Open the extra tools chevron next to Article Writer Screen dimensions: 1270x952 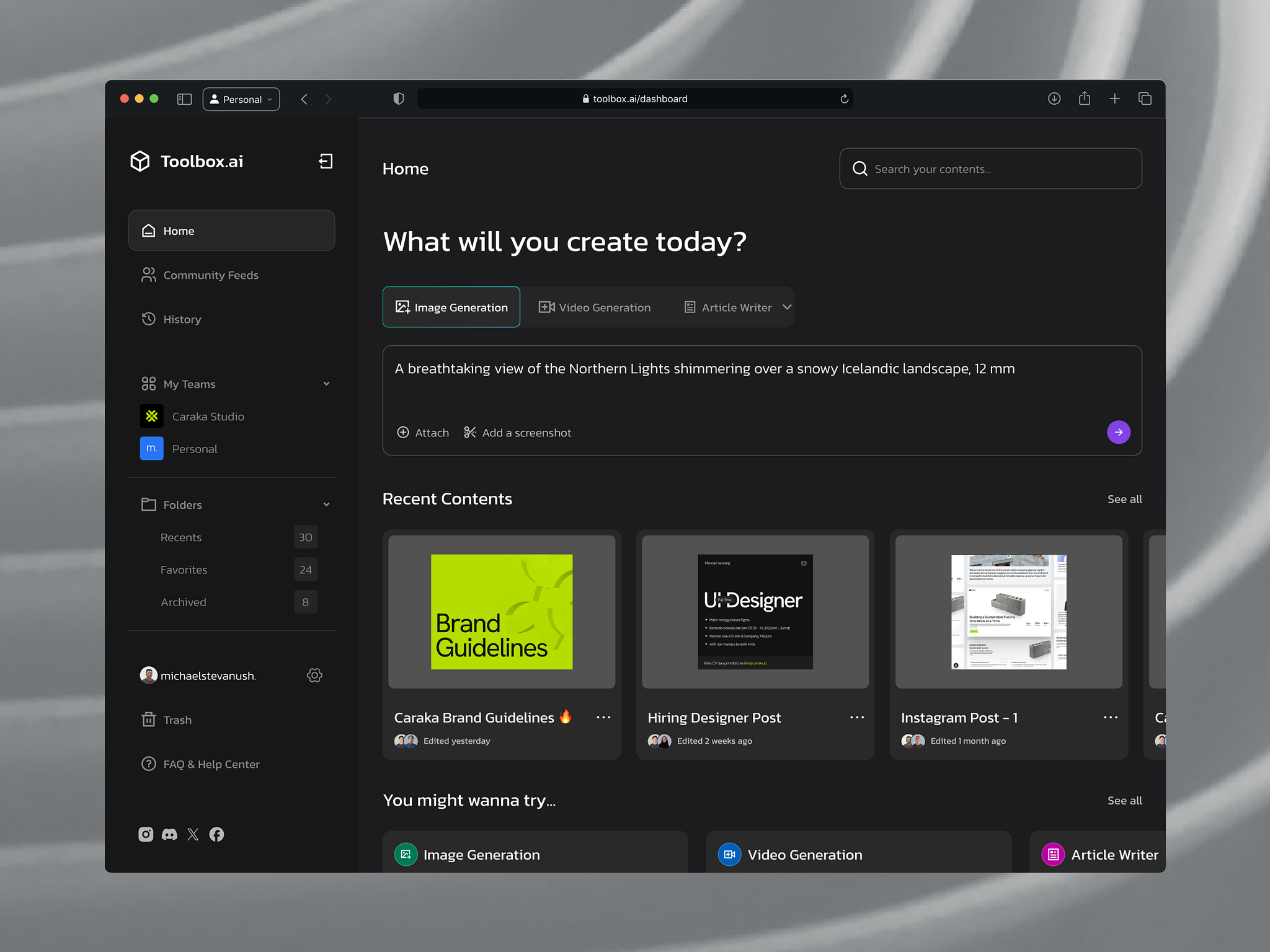tap(786, 307)
